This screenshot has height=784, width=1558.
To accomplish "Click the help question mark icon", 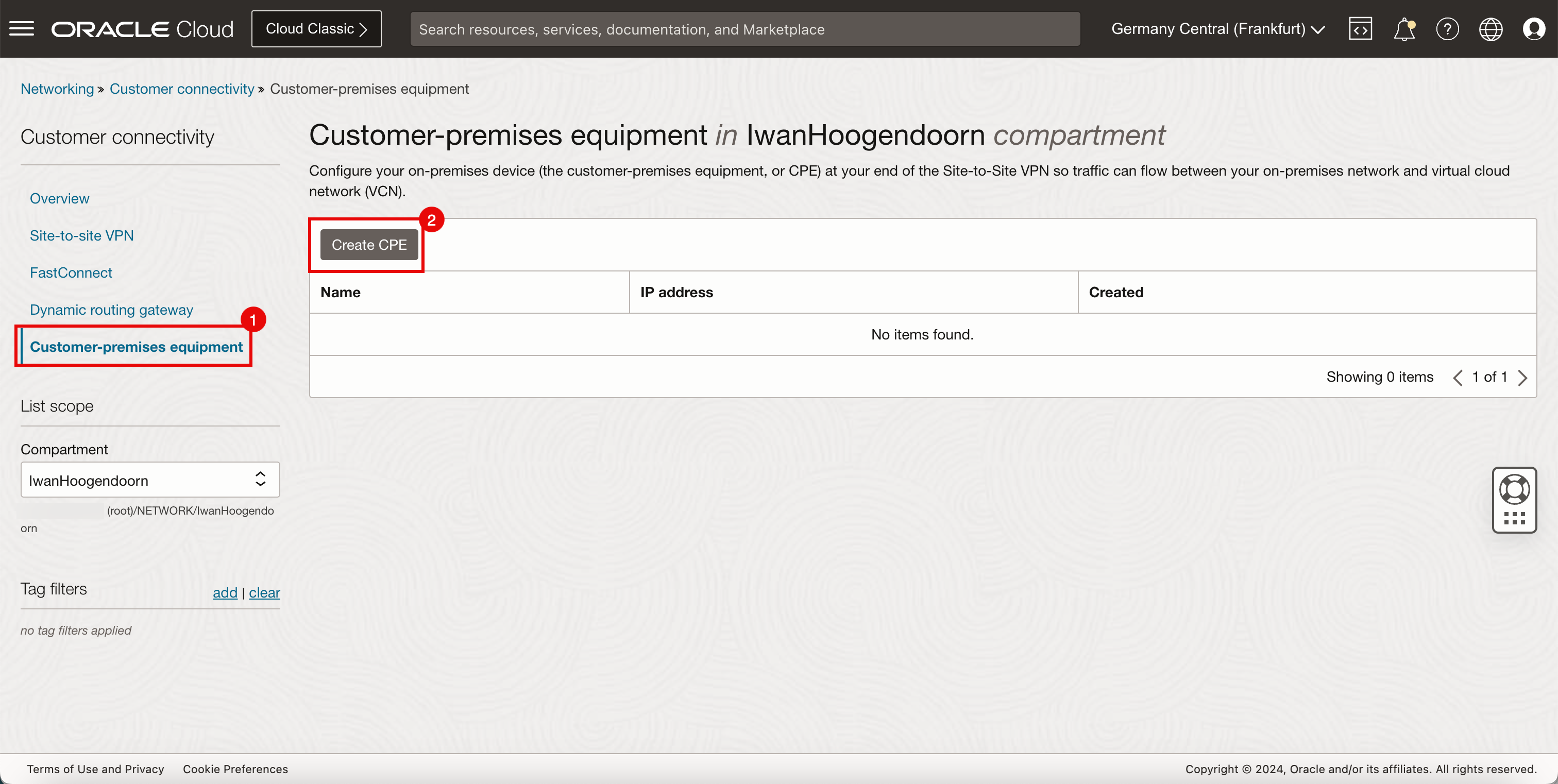I will point(1447,29).
